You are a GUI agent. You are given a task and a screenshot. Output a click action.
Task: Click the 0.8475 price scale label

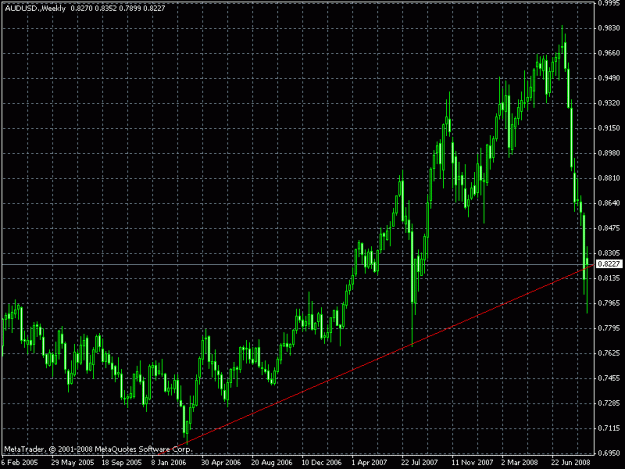609,228
